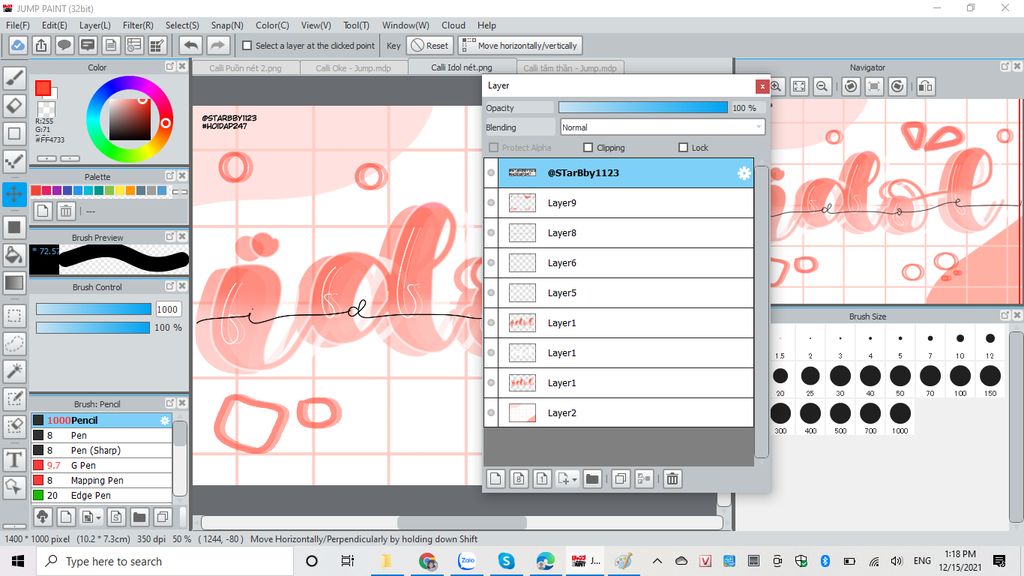Select the Dot/pixel pen tool
The width and height of the screenshot is (1024, 576).
click(x=14, y=161)
